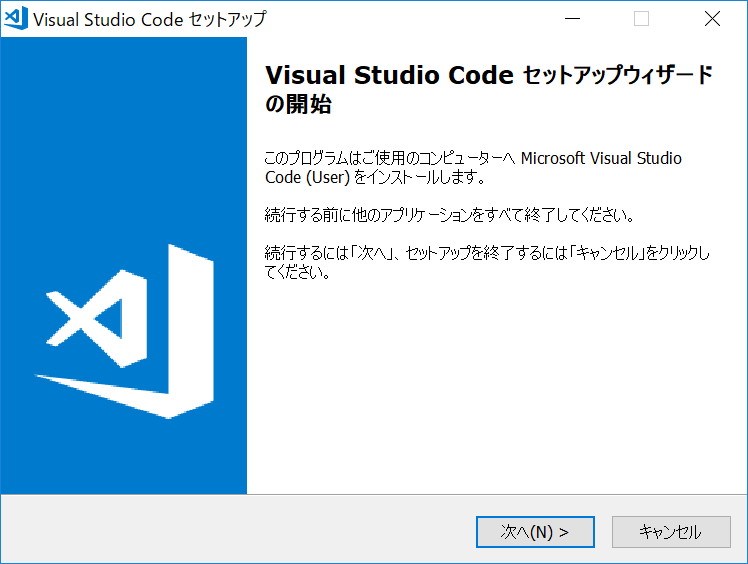Screen dimensions: 748x564
Task: Cancel setup with the キャンセル button
Action: tap(670, 532)
